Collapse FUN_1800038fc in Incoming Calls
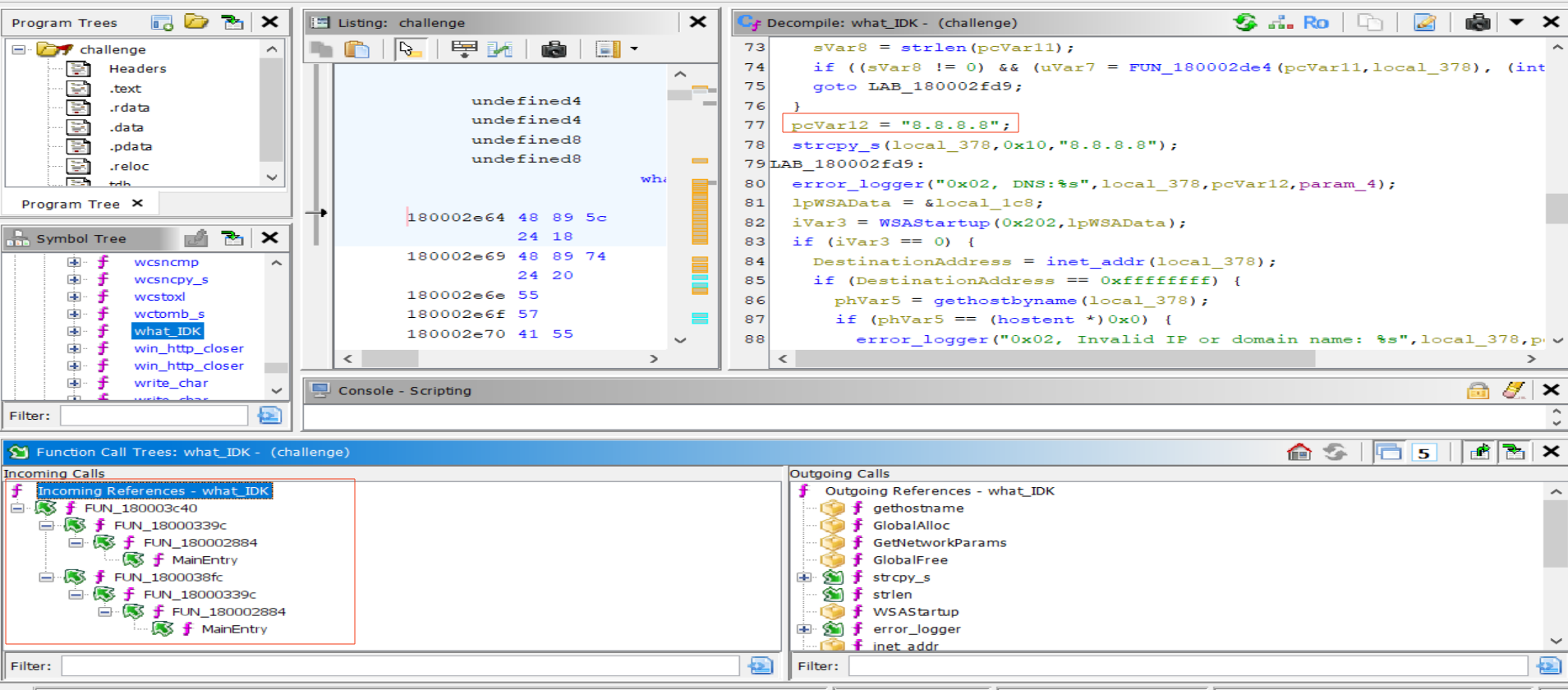The width and height of the screenshot is (1568, 690). click(47, 577)
